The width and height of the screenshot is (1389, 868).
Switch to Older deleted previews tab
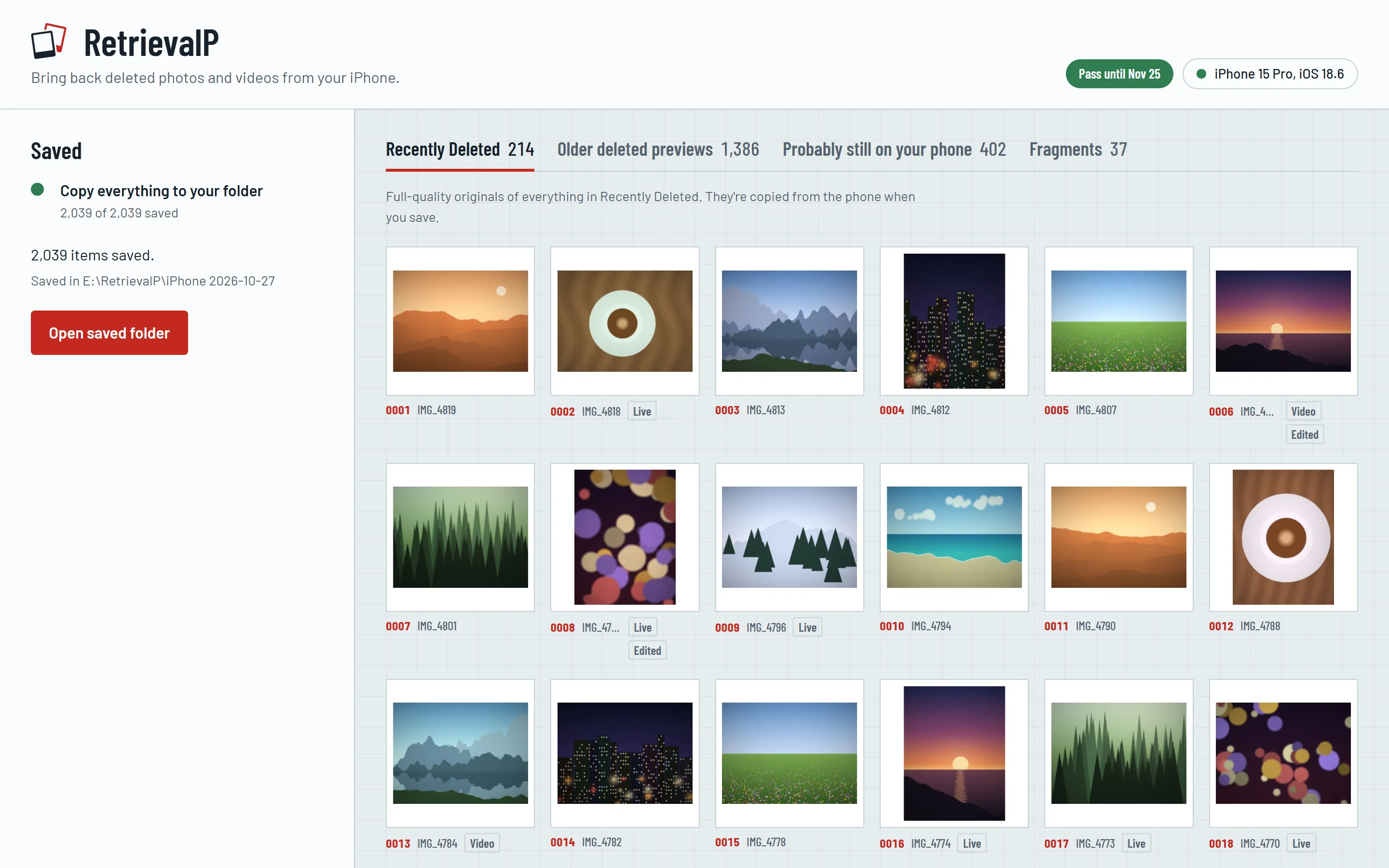coord(658,150)
